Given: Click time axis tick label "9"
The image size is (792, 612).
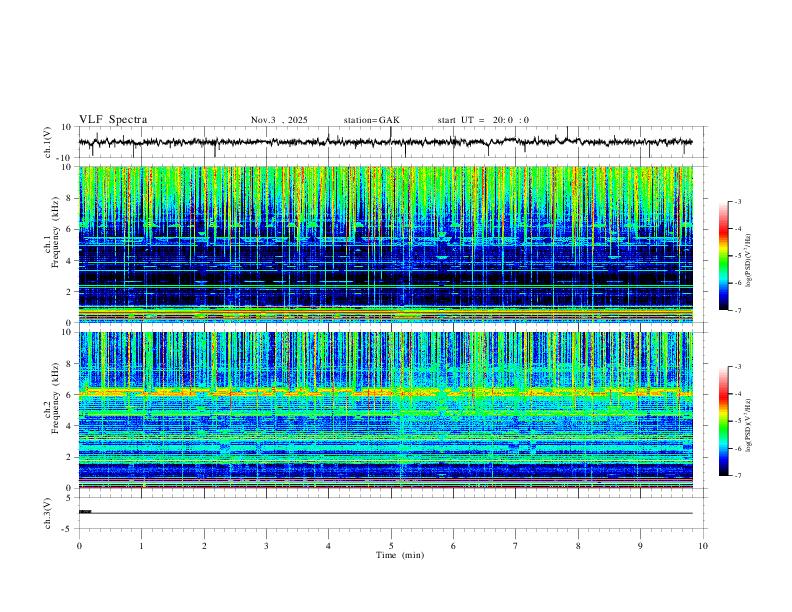Looking at the screenshot, I should [640, 546].
